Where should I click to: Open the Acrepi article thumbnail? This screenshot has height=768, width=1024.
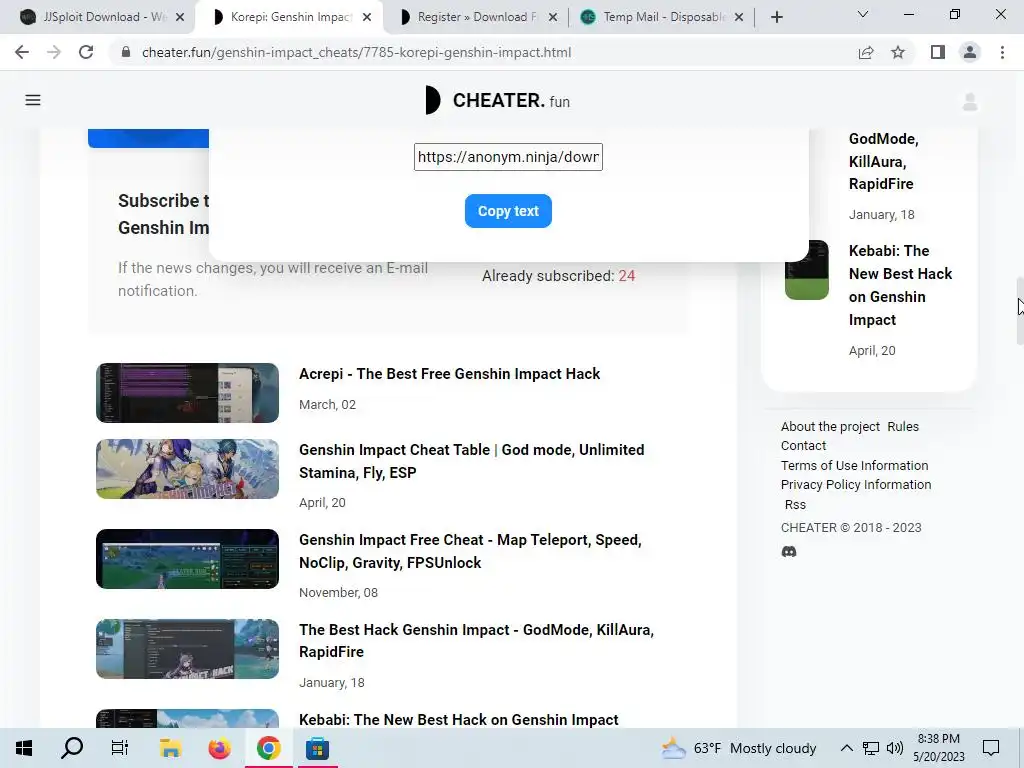click(187, 393)
